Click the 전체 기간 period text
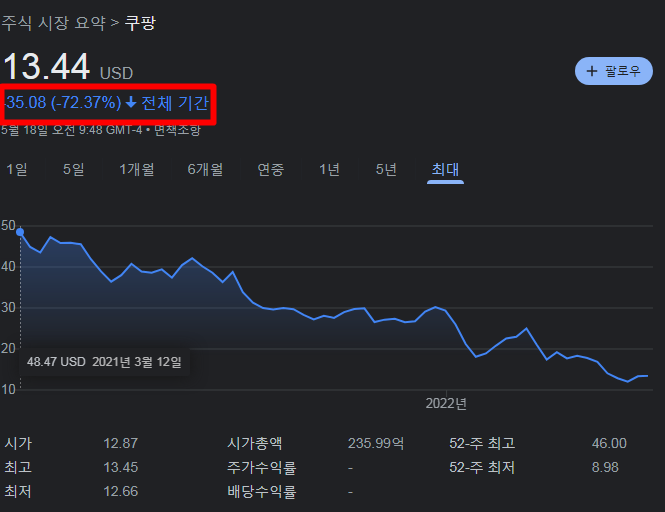This screenshot has width=665, height=512. point(175,103)
